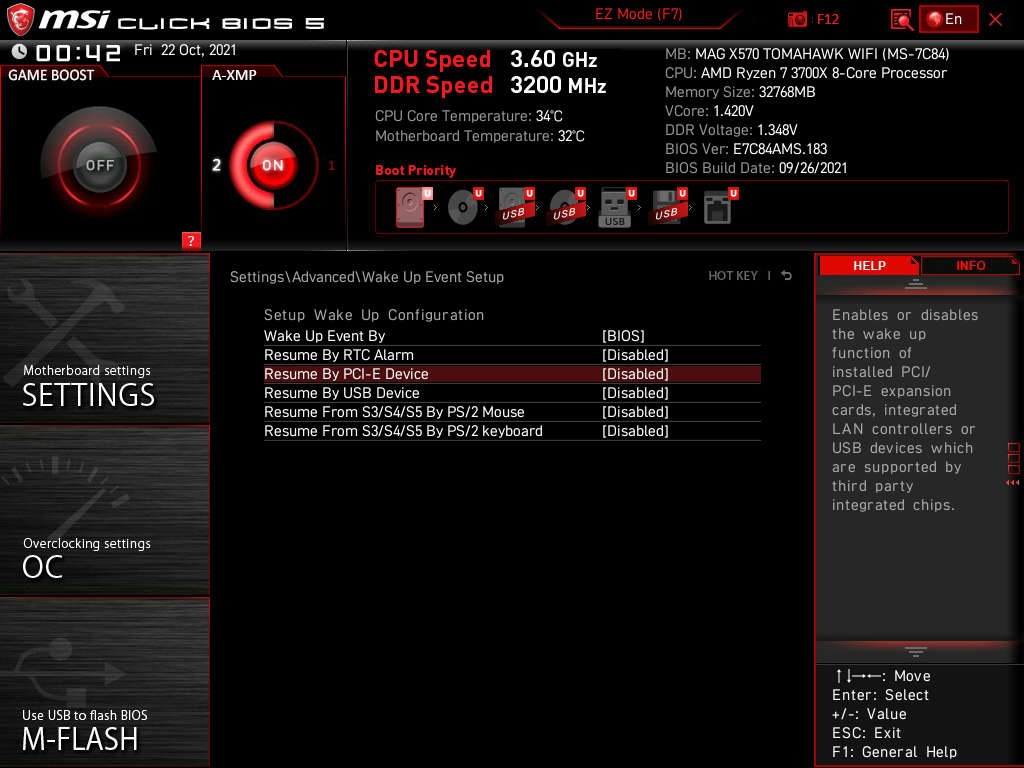Click the HOT KEY label
1024x768 pixels.
click(733, 276)
